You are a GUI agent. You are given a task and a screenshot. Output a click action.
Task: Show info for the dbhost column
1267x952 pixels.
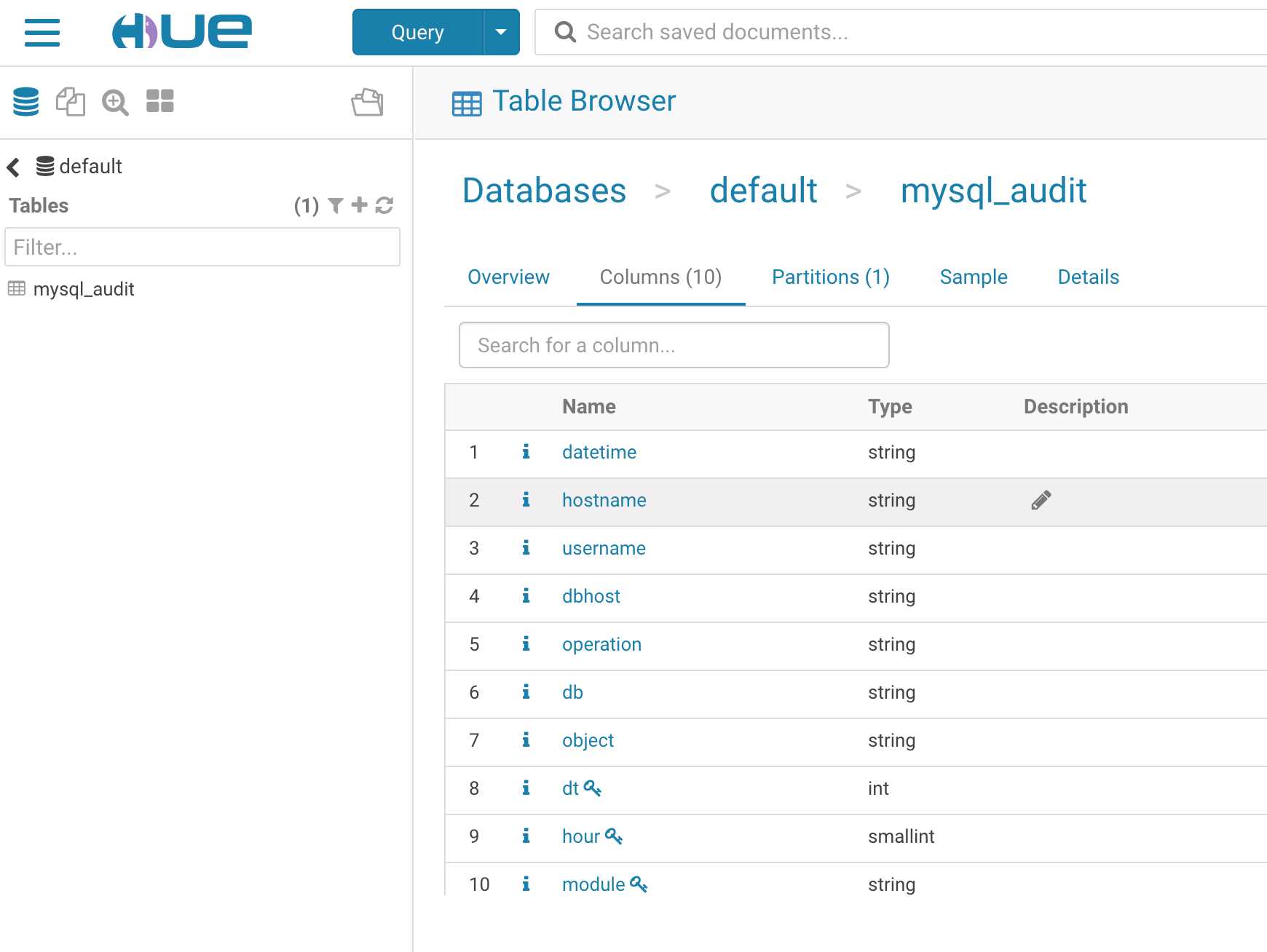(x=526, y=596)
